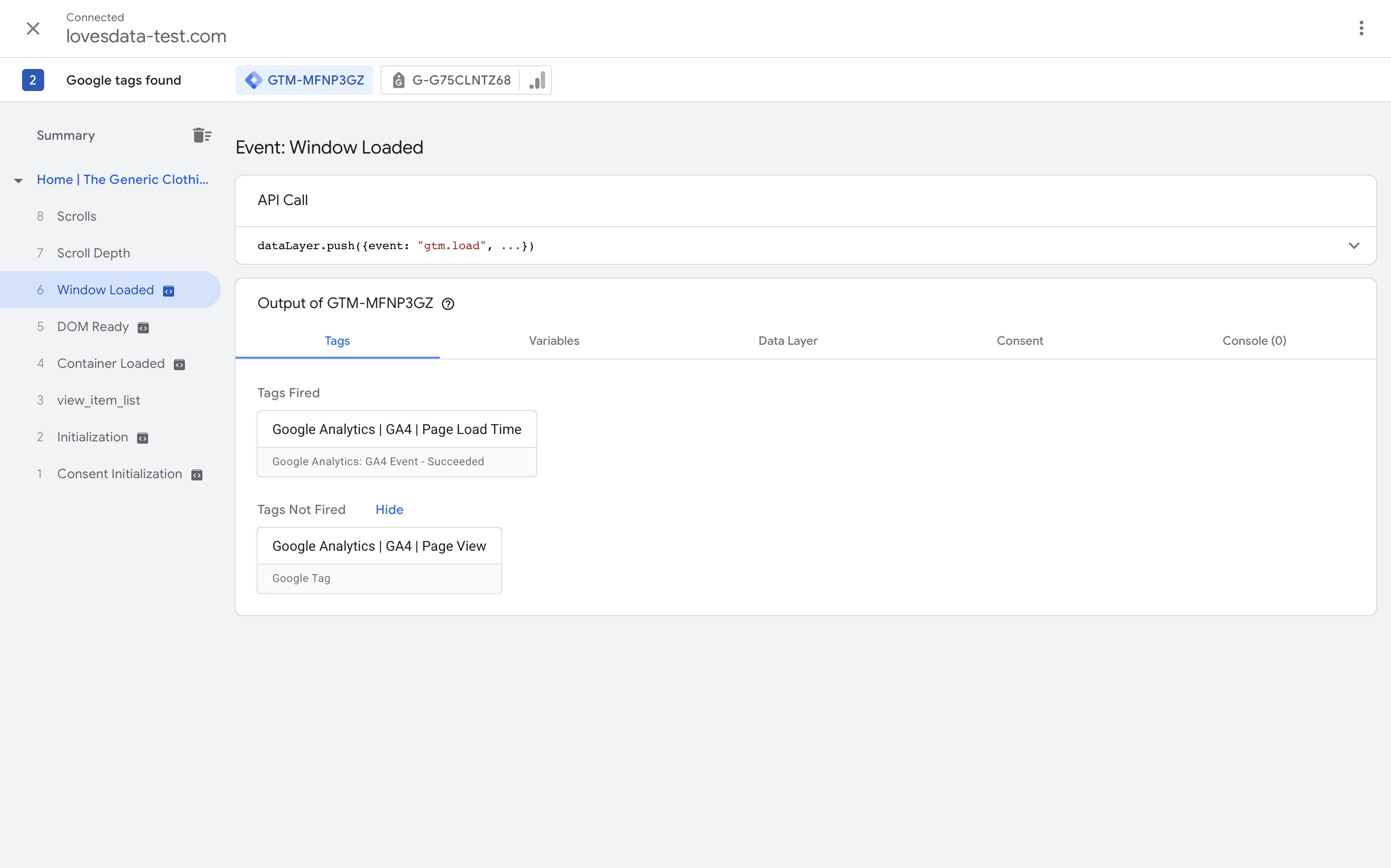Select the Container Loaded event

pos(111,363)
